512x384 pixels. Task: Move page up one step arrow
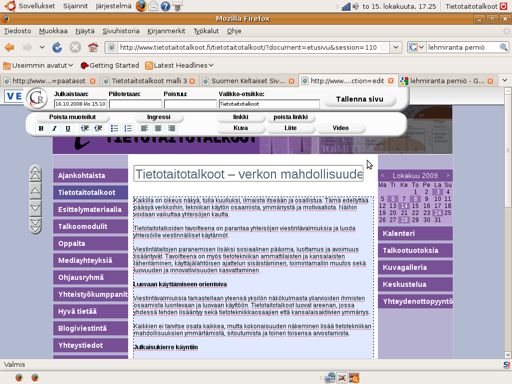35,191
